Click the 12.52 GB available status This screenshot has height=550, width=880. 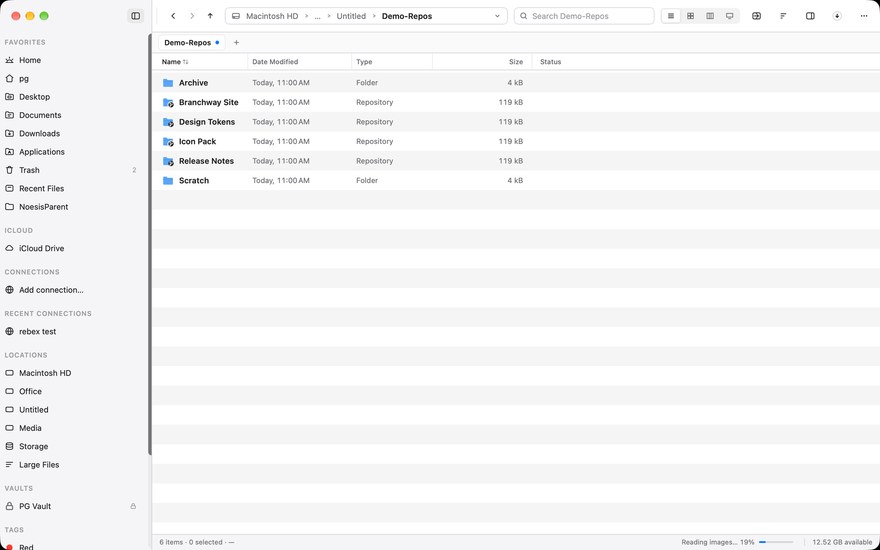[x=842, y=542]
